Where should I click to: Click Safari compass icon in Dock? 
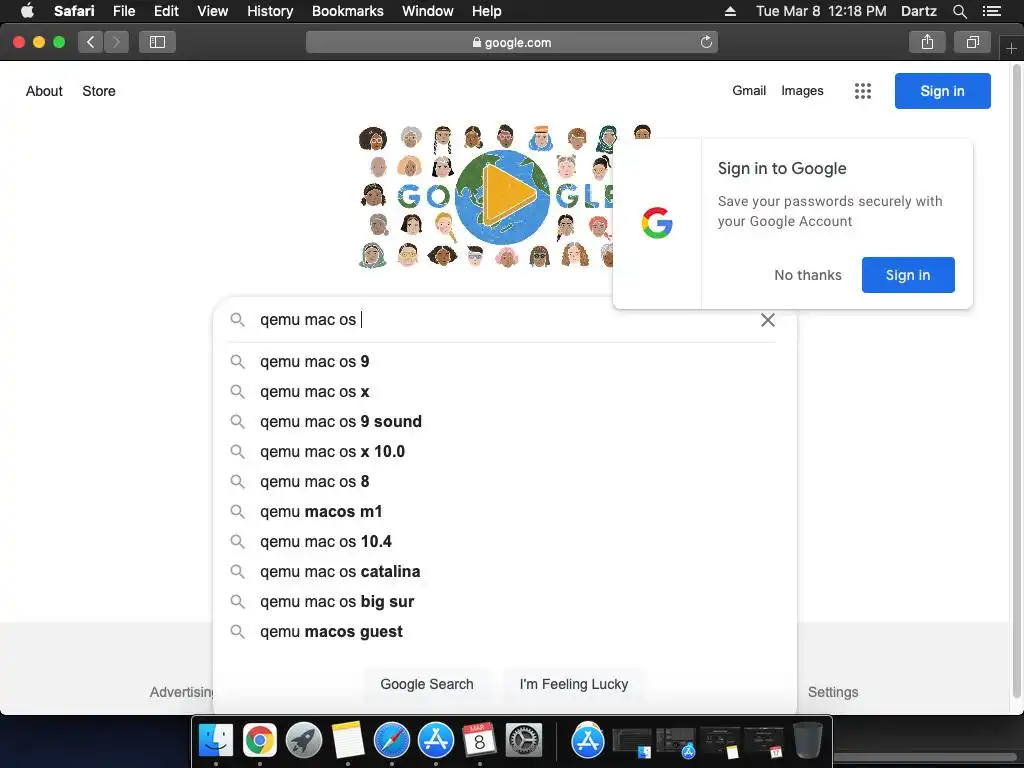point(392,741)
